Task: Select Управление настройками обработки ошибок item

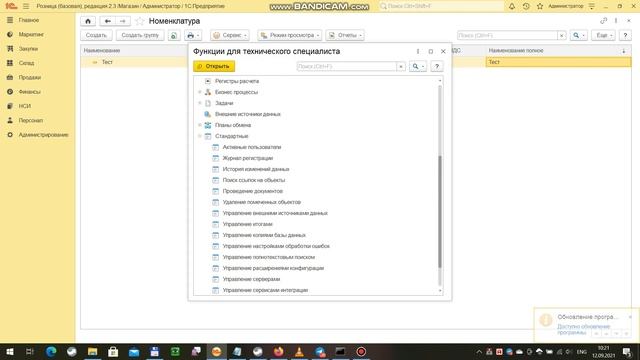Action: [276, 247]
